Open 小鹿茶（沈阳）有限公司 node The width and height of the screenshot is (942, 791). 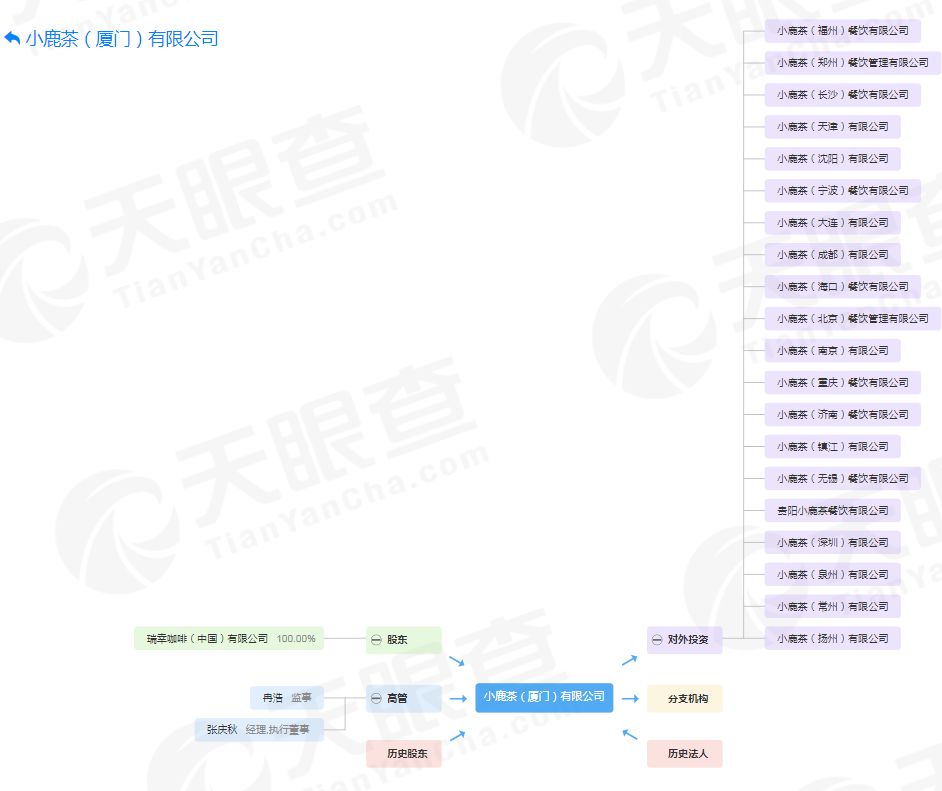tap(833, 159)
